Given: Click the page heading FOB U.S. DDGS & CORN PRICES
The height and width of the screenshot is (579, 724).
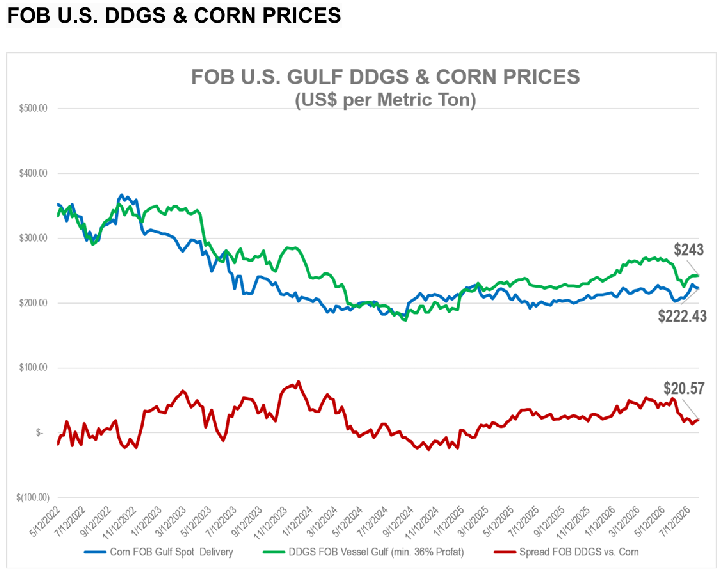Looking at the screenshot, I should [174, 16].
